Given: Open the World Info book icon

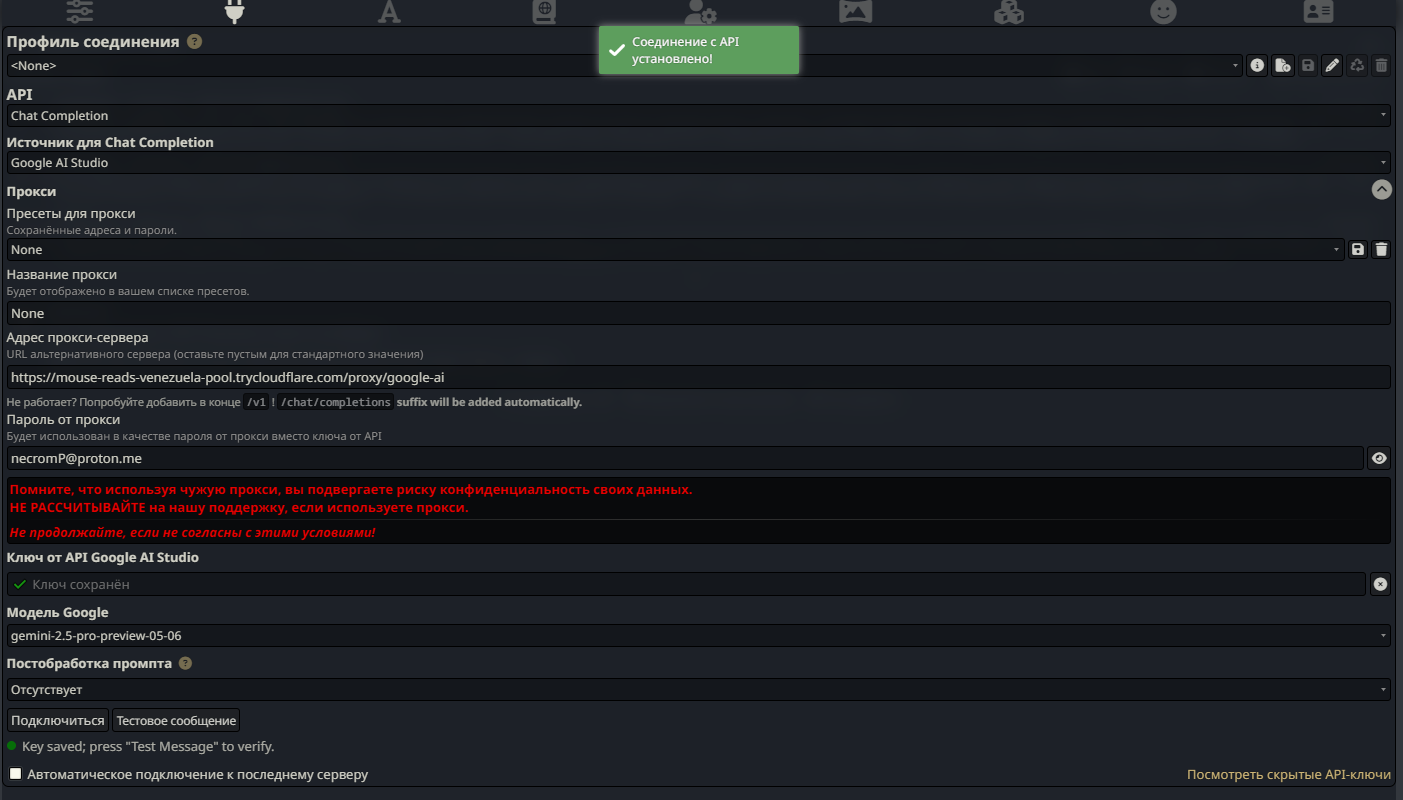Looking at the screenshot, I should coord(544,11).
